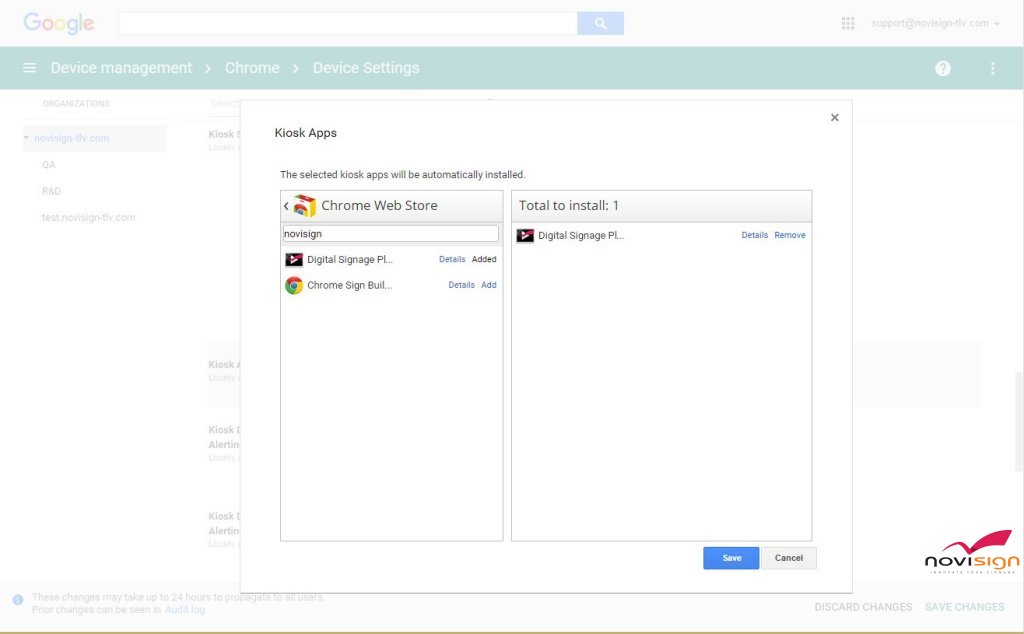1024x634 pixels.
Task: Click the Added status text
Action: [x=484, y=259]
